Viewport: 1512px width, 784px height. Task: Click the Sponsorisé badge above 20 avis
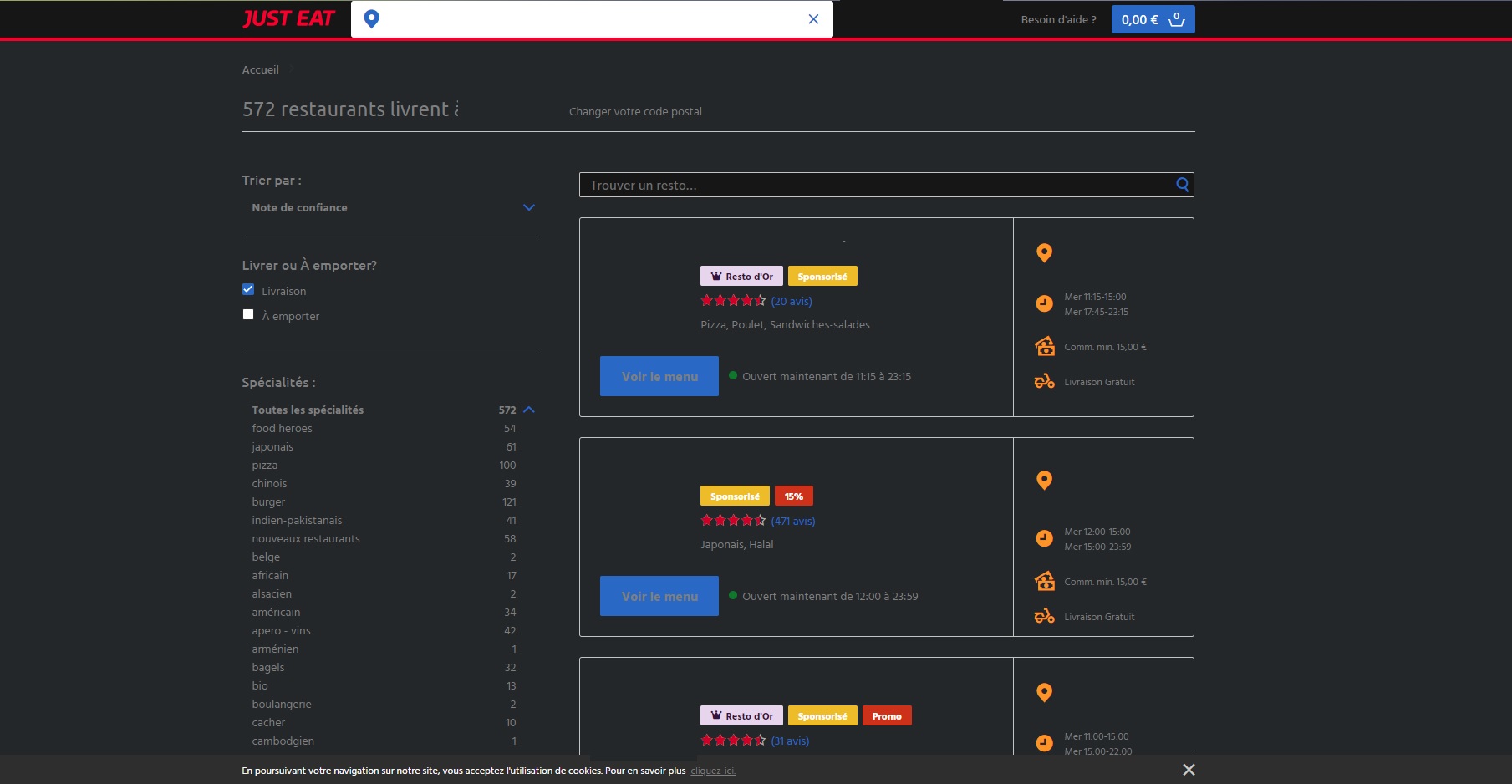[822, 276]
